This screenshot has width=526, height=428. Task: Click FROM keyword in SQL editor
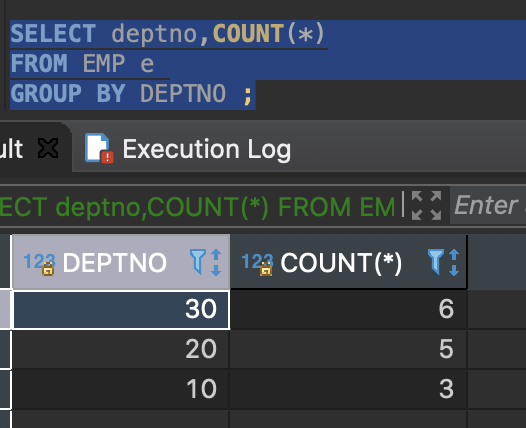click(39, 63)
